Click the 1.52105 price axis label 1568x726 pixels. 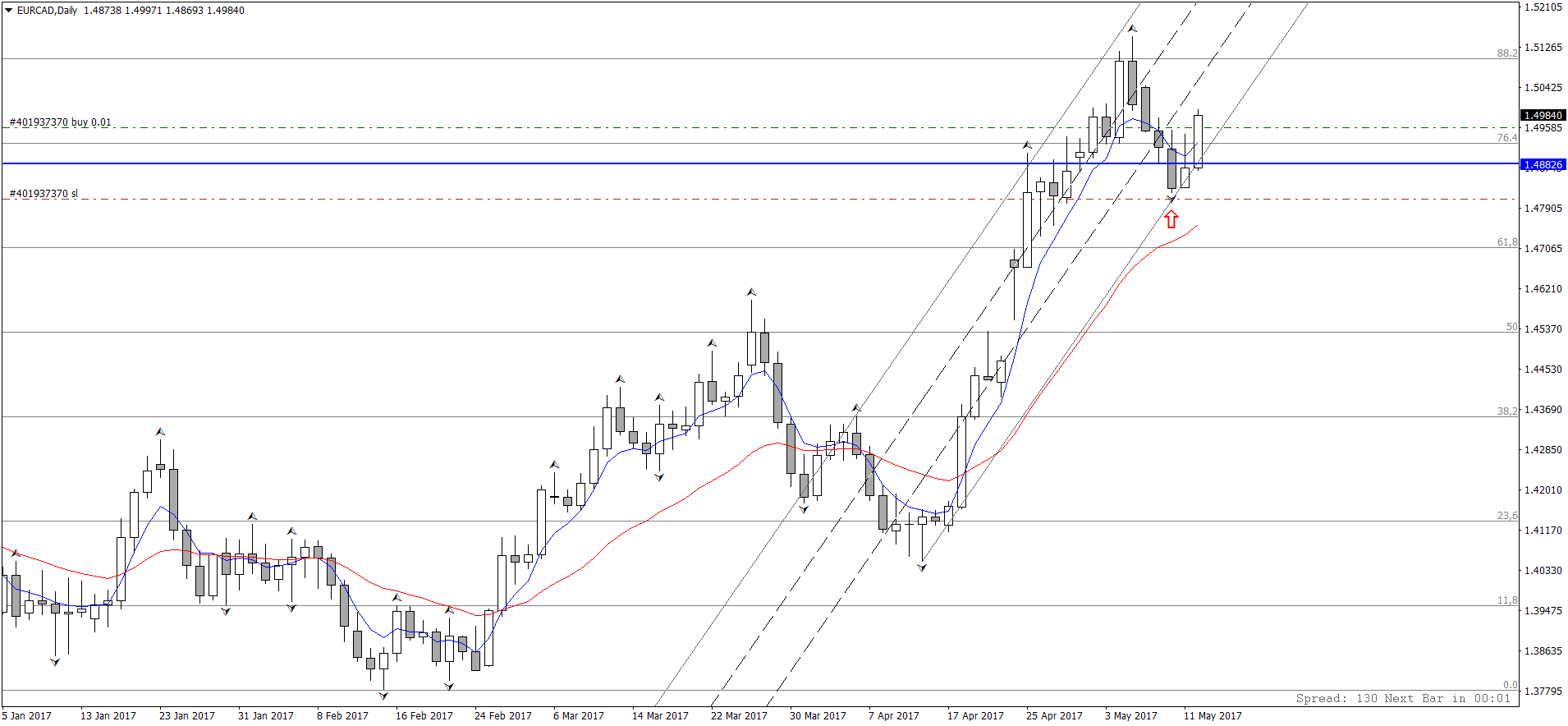click(x=1543, y=7)
